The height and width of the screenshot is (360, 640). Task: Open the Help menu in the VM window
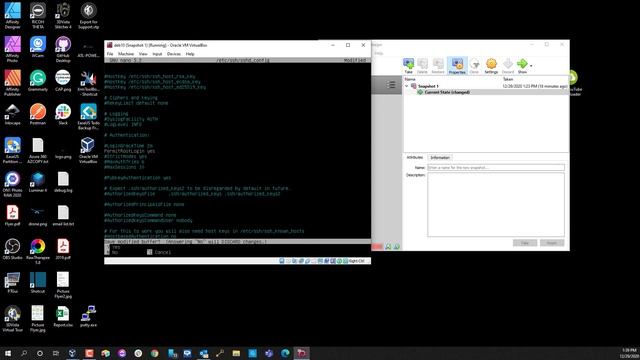pos(190,54)
